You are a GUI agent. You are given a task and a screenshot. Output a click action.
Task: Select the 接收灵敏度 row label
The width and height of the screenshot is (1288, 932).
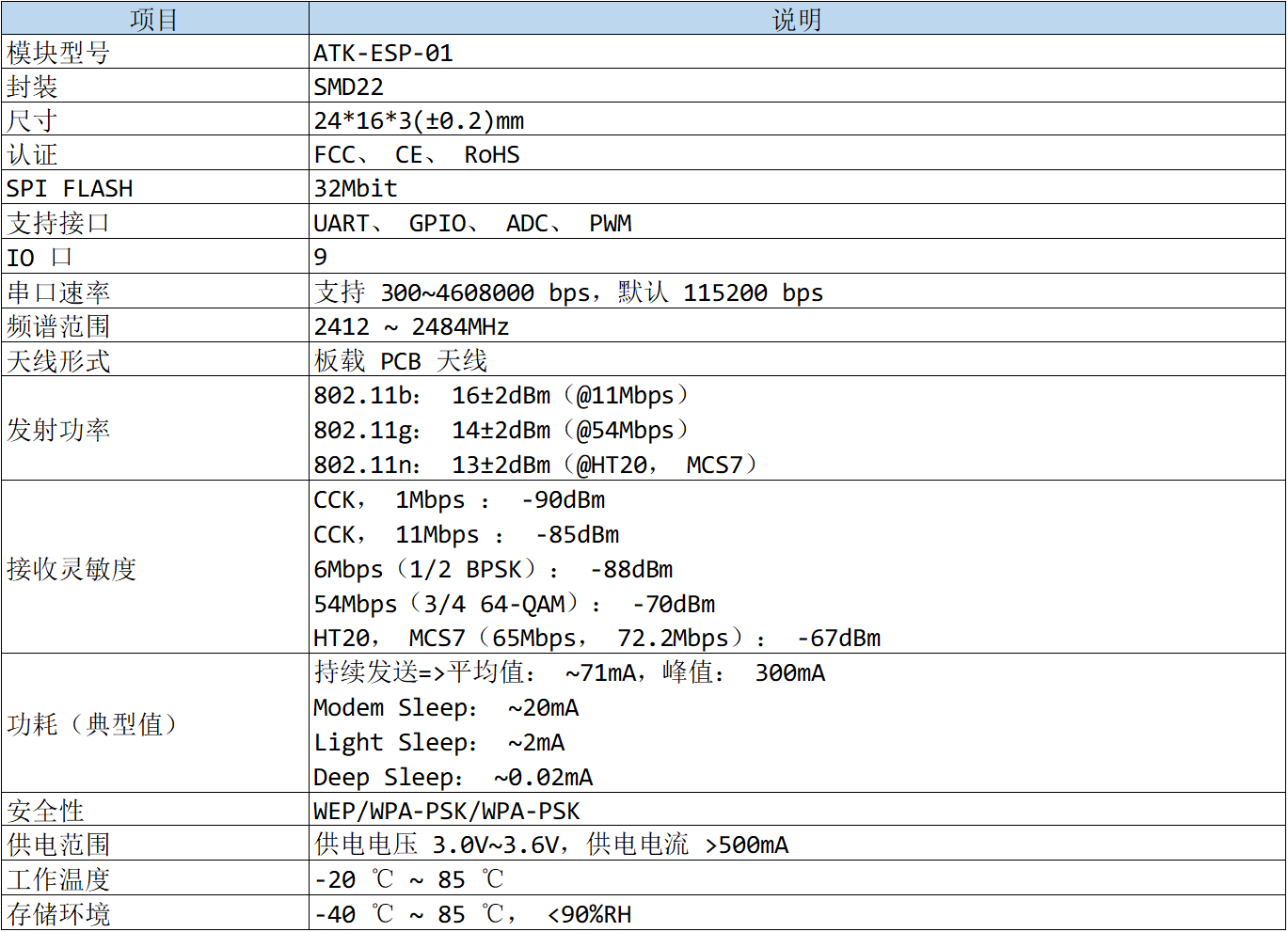pos(72,569)
